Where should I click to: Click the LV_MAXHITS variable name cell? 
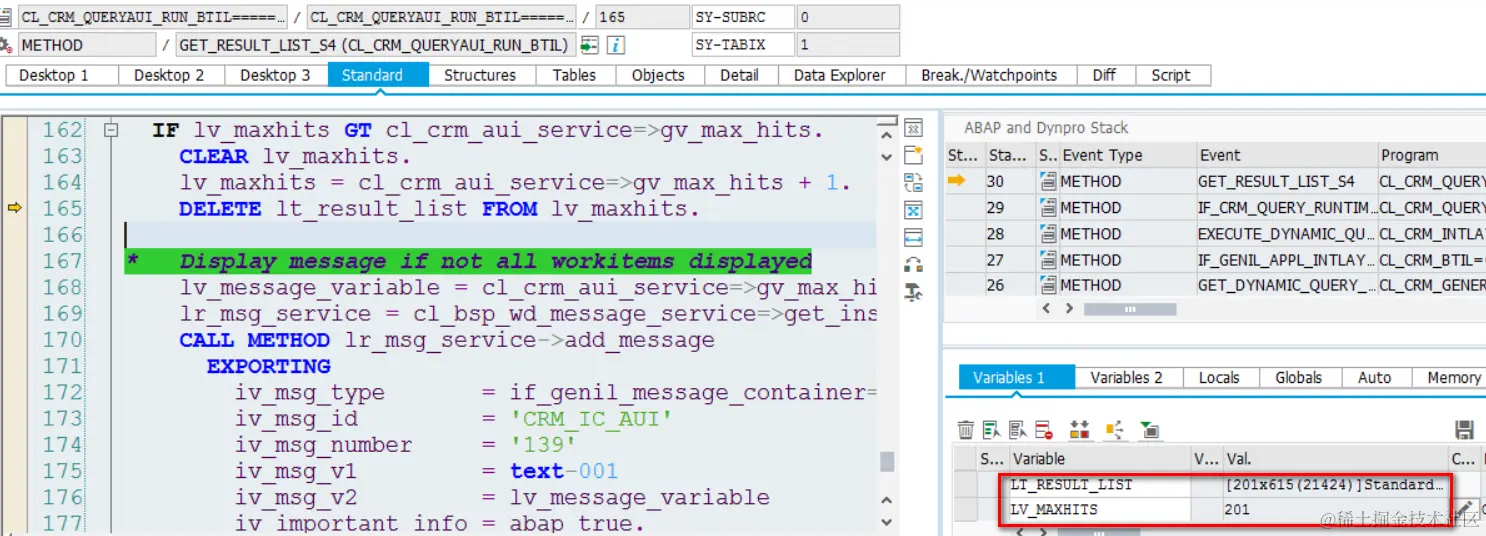click(x=1100, y=509)
